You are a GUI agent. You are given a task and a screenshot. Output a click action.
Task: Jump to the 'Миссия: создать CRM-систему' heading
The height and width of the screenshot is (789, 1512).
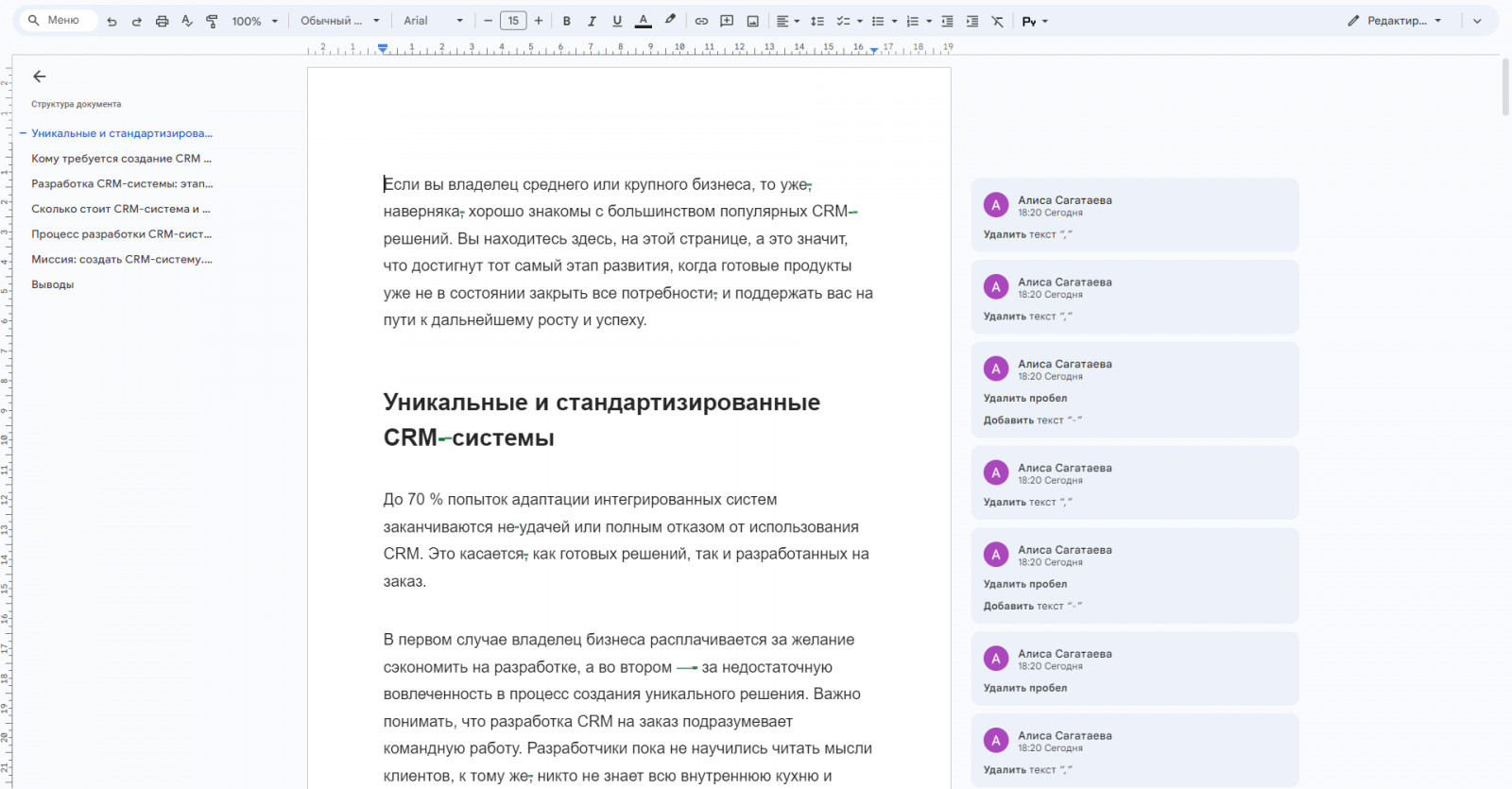click(122, 259)
